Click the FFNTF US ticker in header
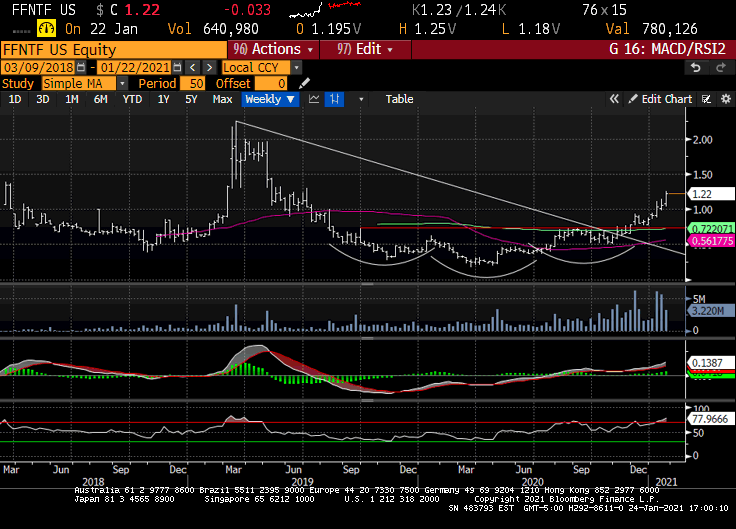The height and width of the screenshot is (529, 736). [x=44, y=10]
